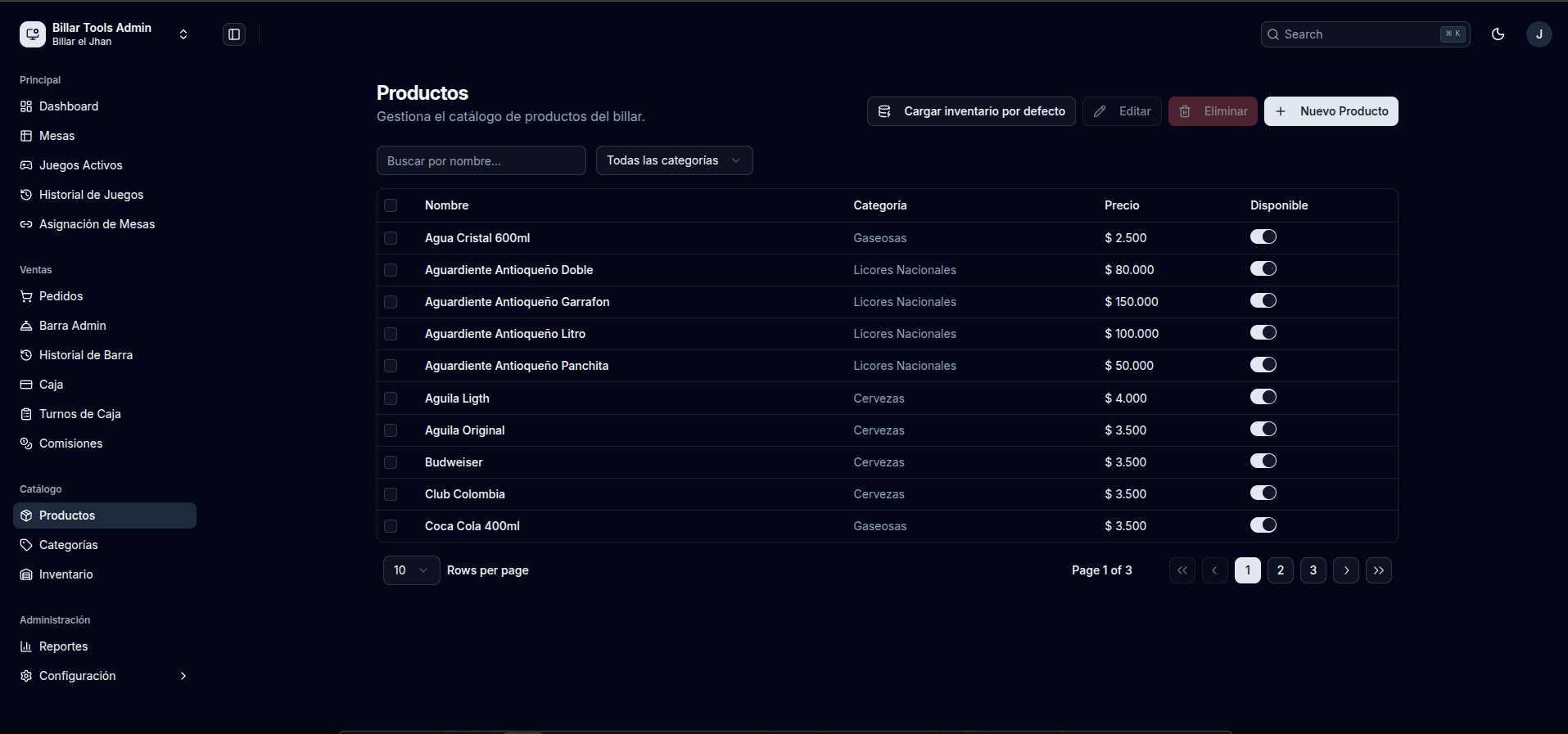1568x734 pixels.
Task: Select the Agua Cristal 600ml row checkbox
Action: click(x=391, y=238)
